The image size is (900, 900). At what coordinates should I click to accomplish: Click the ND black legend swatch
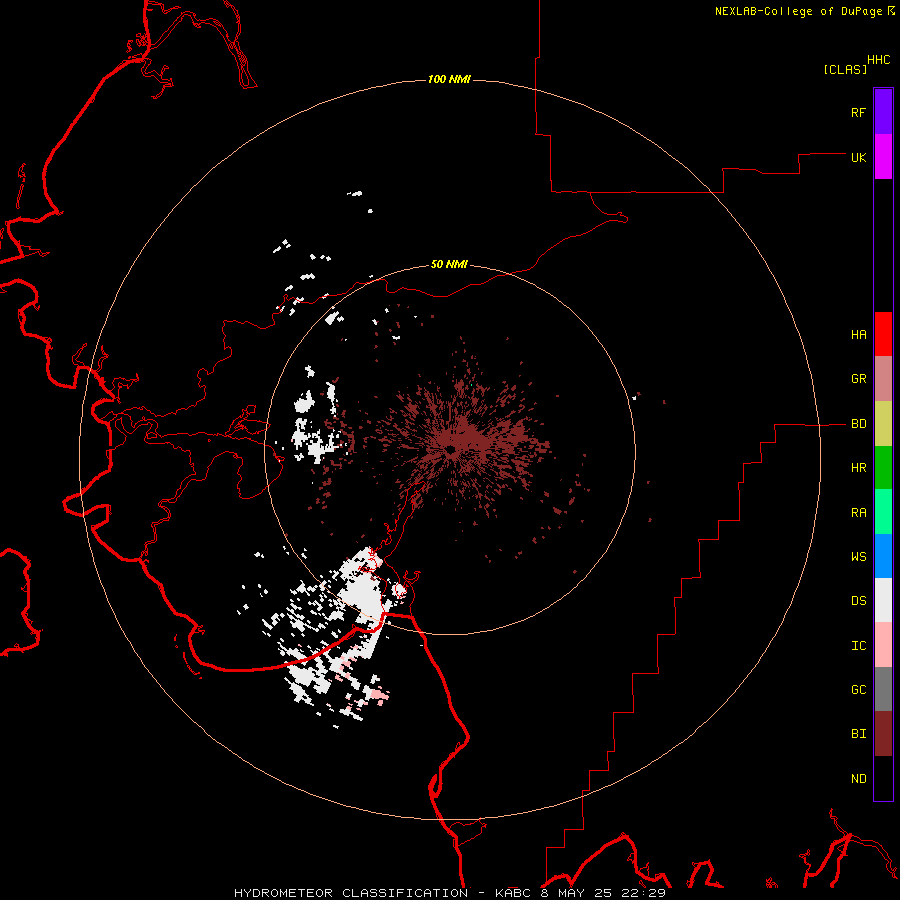point(883,778)
